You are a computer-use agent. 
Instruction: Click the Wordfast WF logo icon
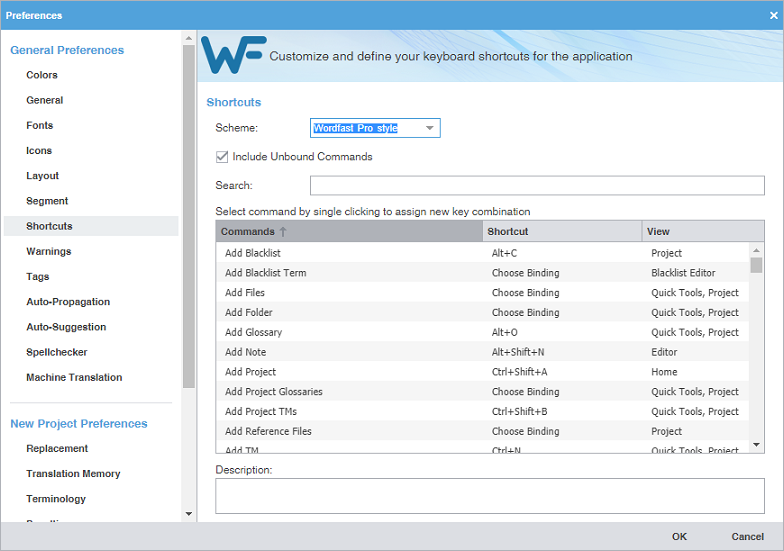click(233, 55)
